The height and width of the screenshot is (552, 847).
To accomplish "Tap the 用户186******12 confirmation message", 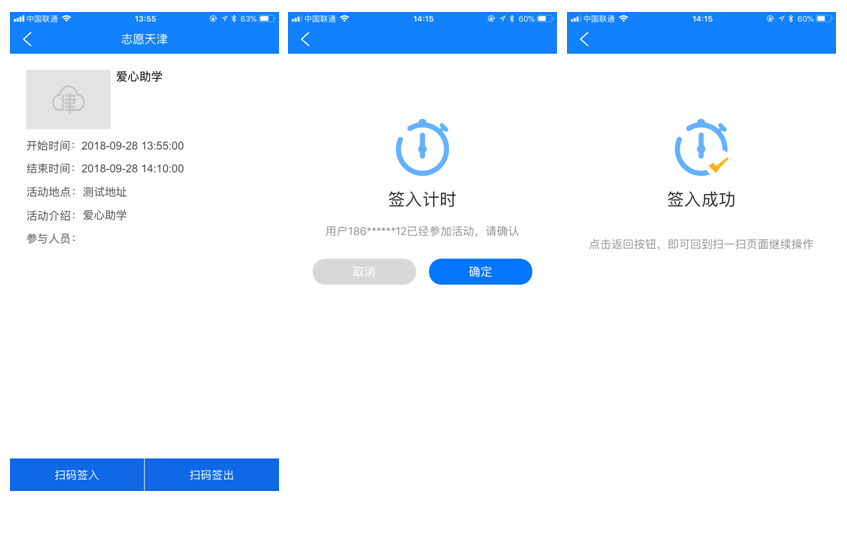I will [422, 231].
